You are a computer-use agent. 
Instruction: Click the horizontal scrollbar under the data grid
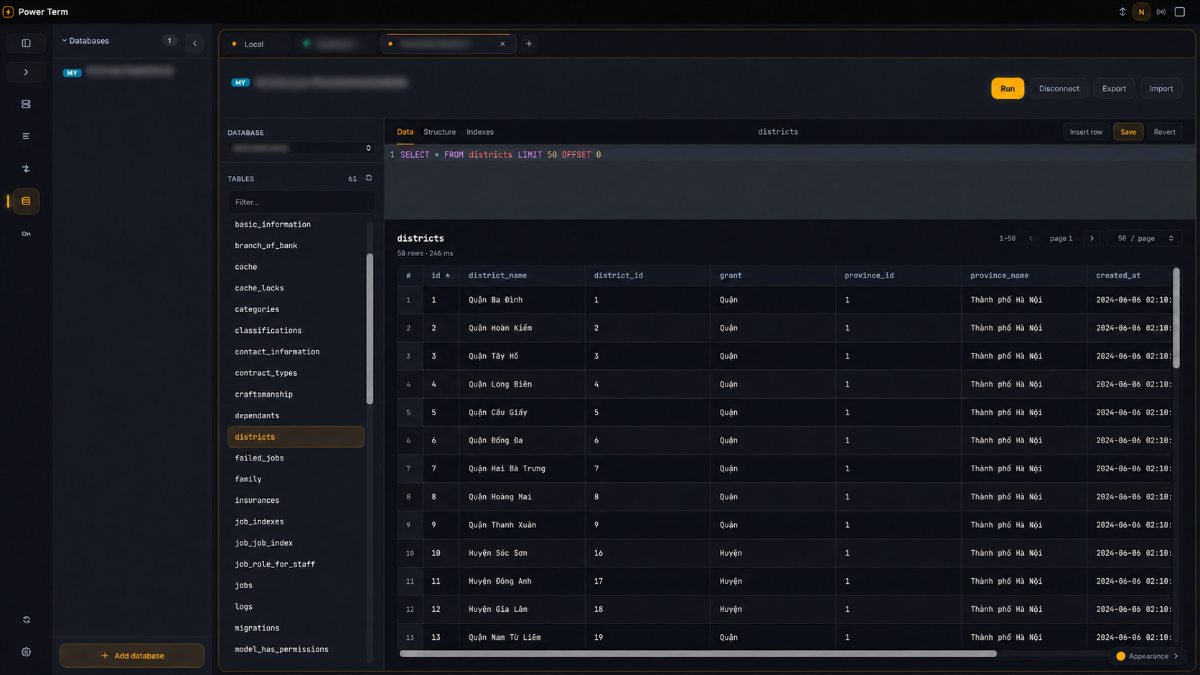(x=698, y=654)
